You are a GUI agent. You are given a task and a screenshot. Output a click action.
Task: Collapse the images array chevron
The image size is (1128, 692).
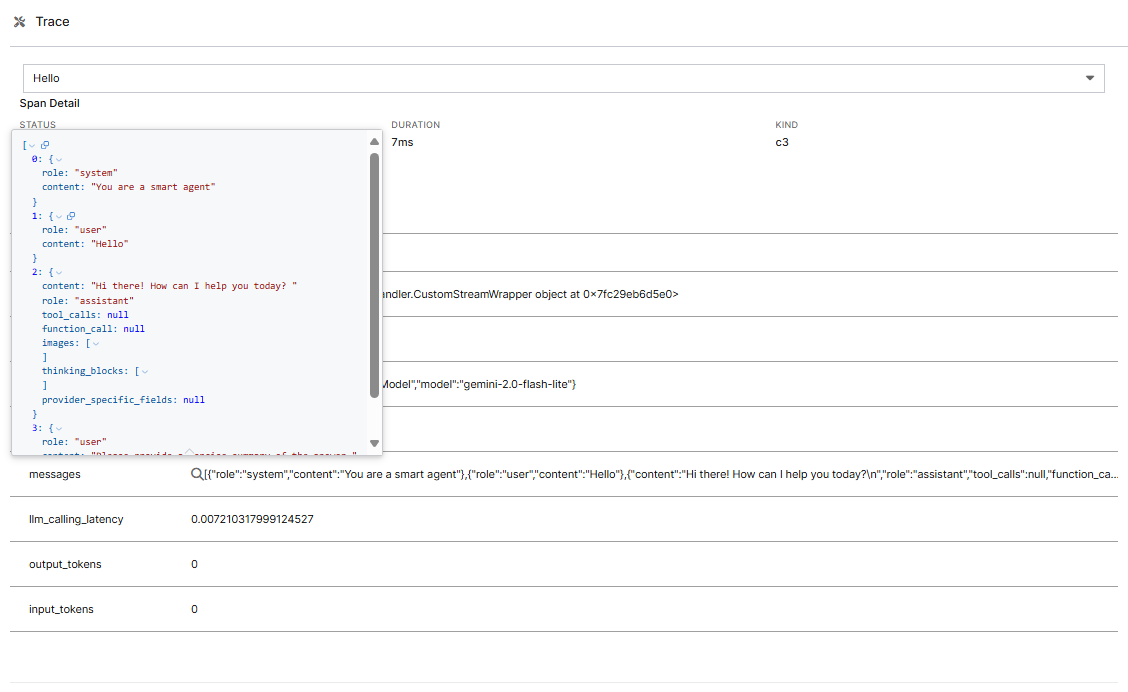pos(96,343)
